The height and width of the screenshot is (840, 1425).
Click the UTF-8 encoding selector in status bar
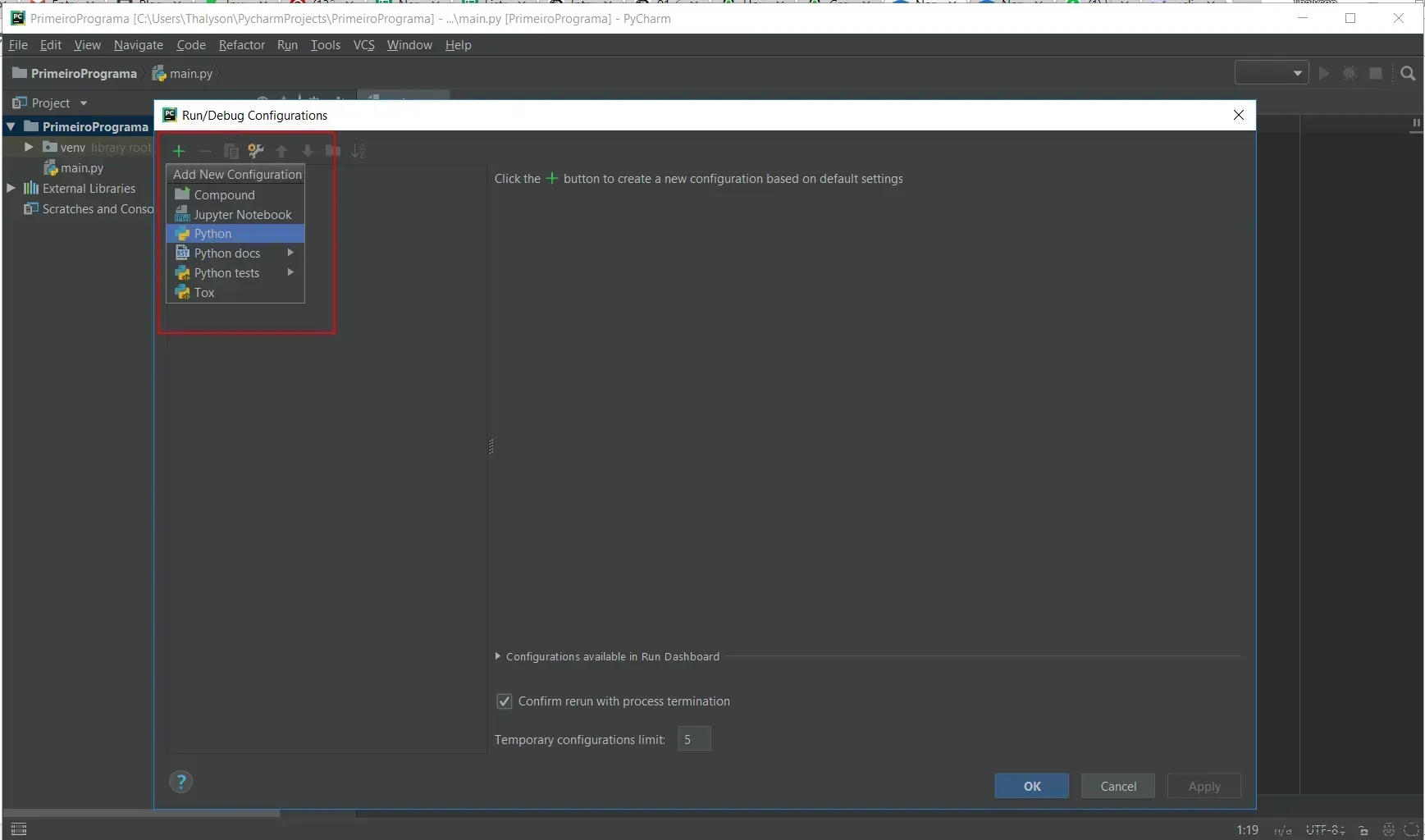(1325, 830)
